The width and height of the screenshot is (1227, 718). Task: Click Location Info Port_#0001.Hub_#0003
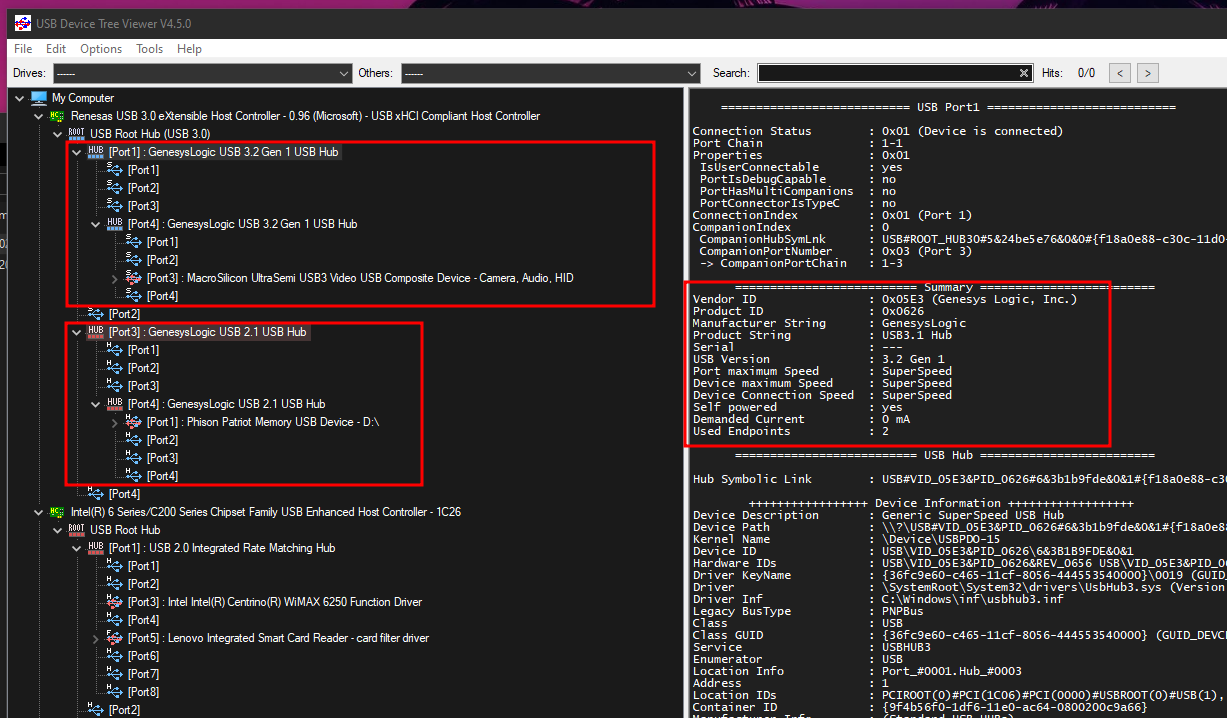click(x=952, y=671)
